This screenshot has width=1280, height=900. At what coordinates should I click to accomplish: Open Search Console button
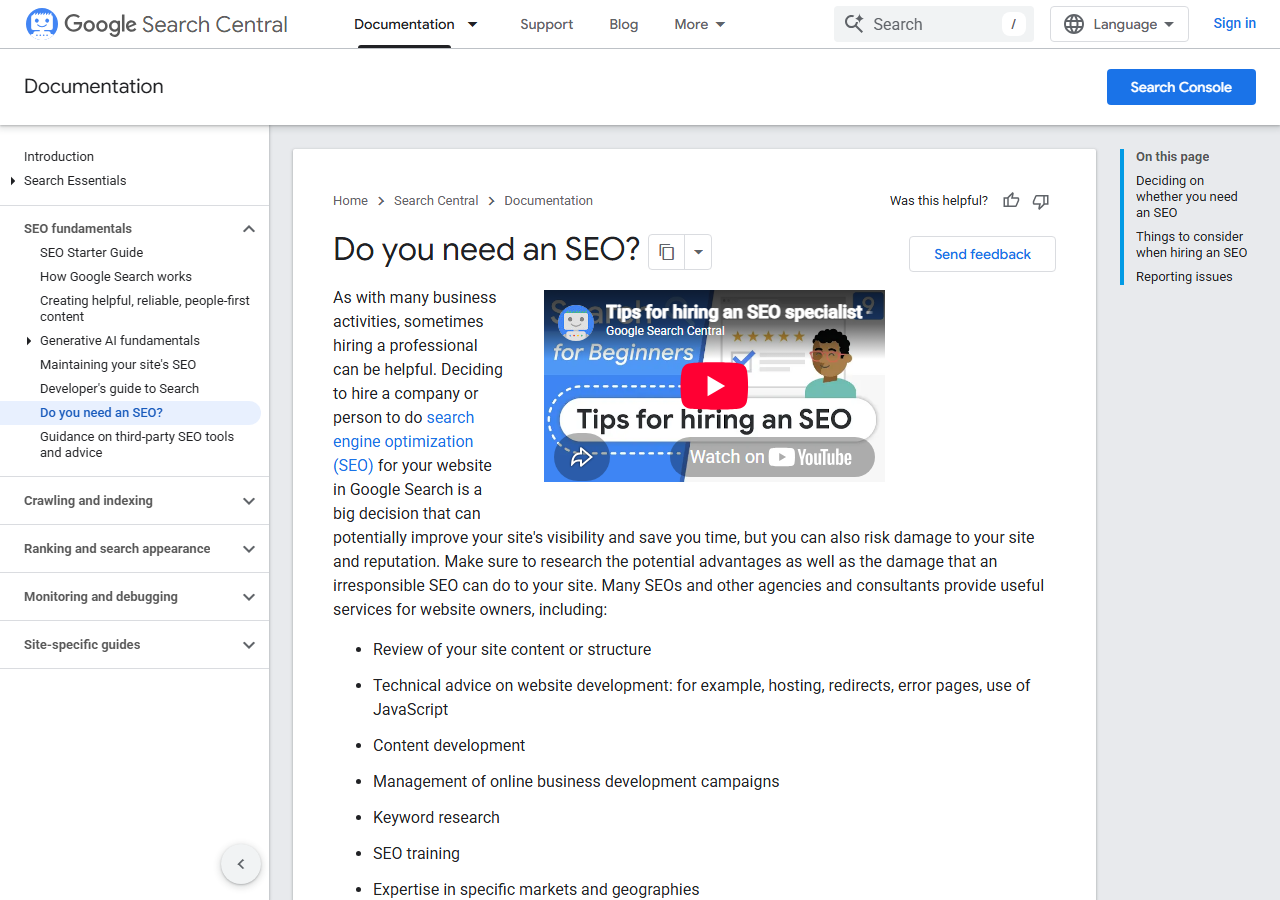tap(1181, 87)
